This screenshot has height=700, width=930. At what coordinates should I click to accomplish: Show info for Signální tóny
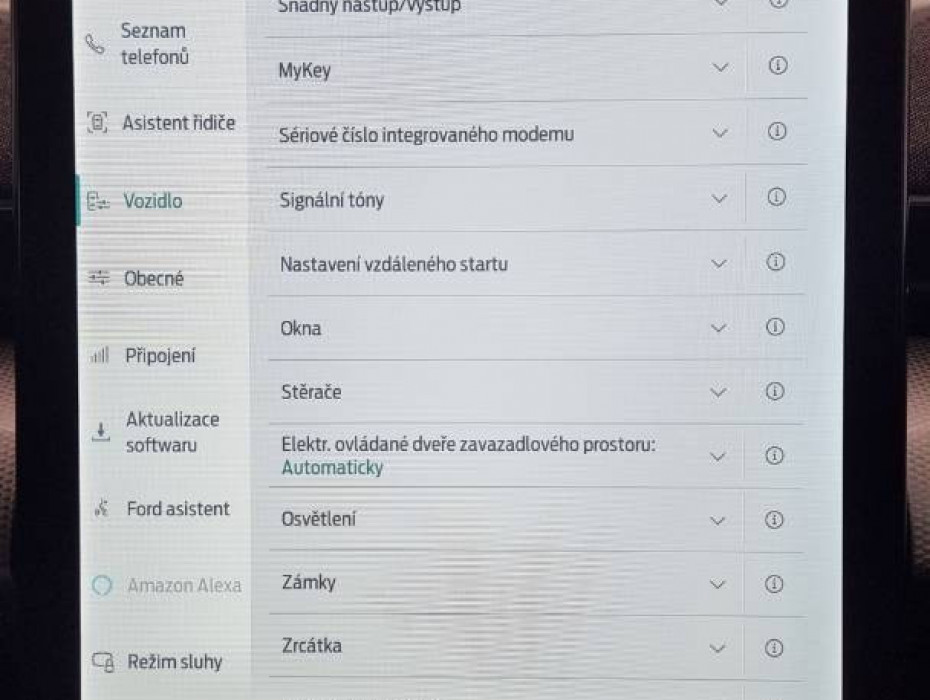[x=776, y=198]
